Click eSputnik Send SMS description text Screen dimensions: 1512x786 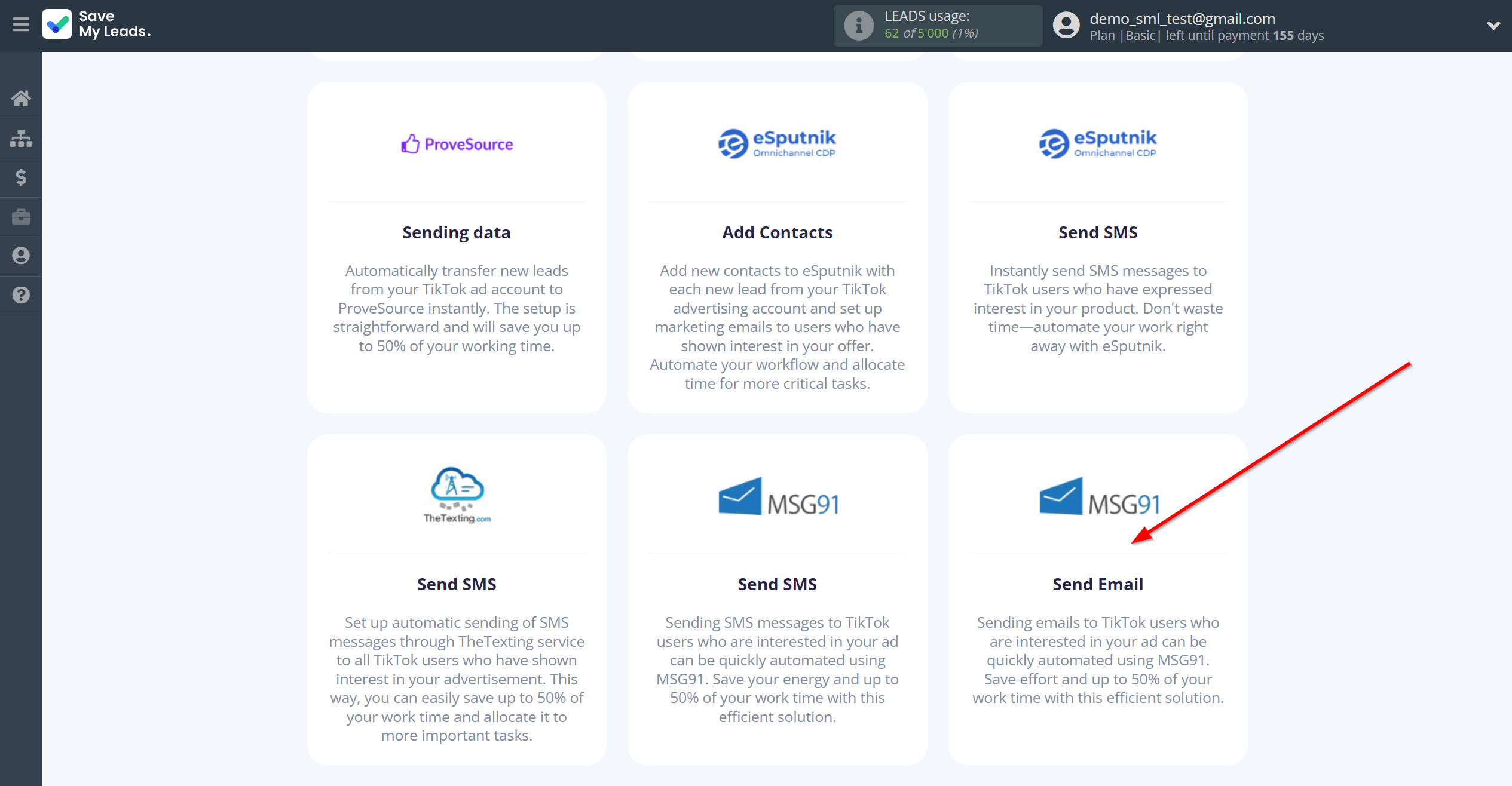coord(1098,308)
